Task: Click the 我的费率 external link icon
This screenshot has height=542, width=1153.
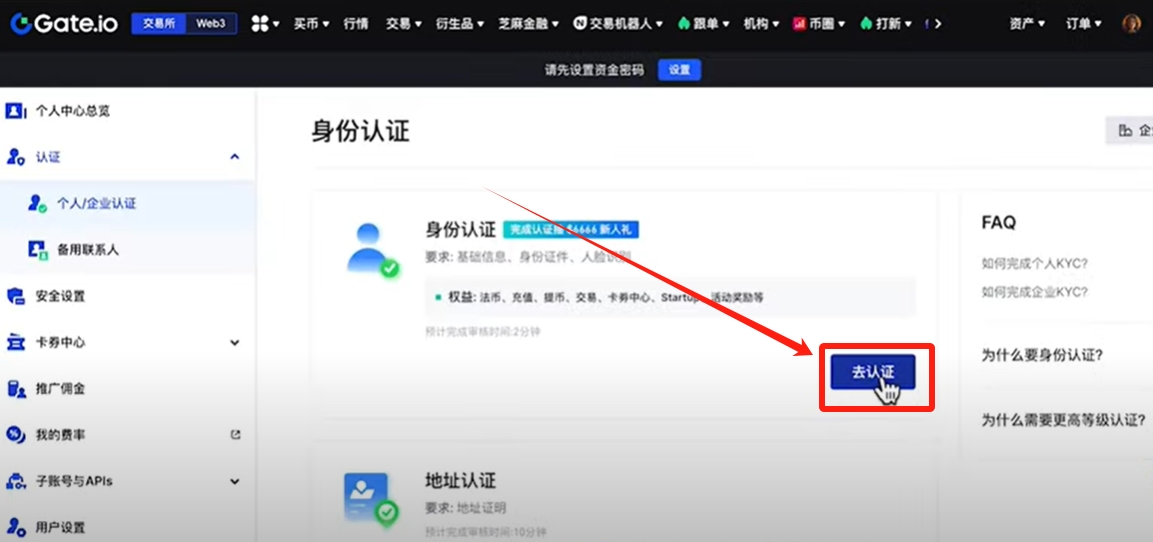Action: tap(235, 435)
